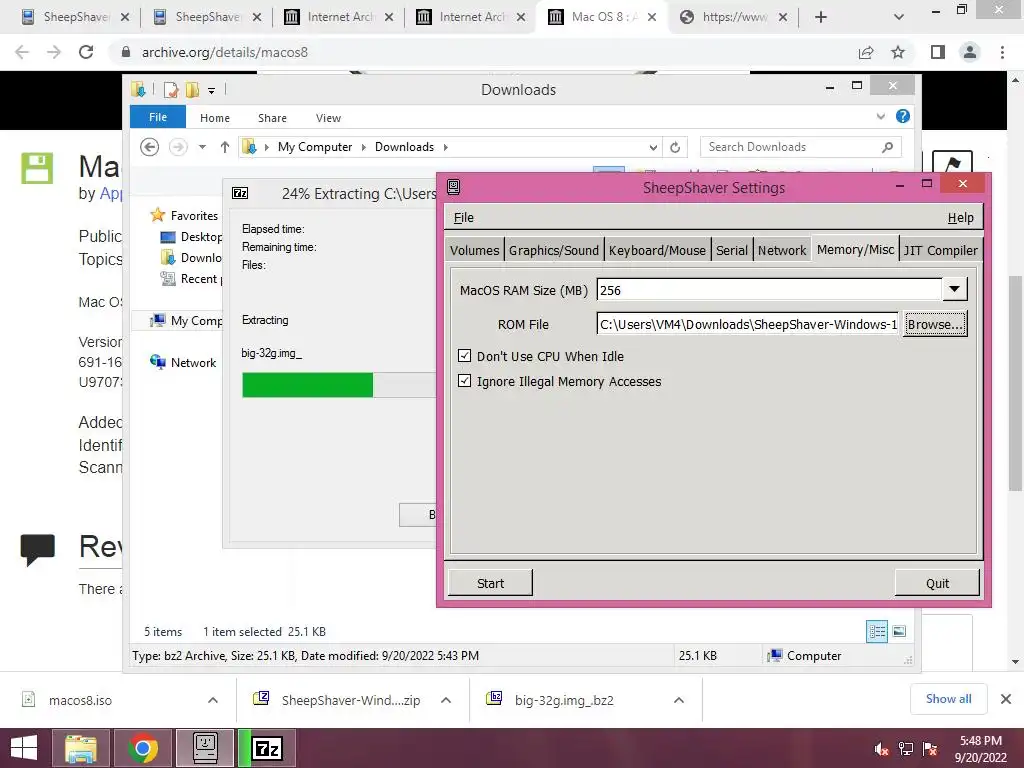
Task: Browse for the ROM File
Action: [x=935, y=325]
